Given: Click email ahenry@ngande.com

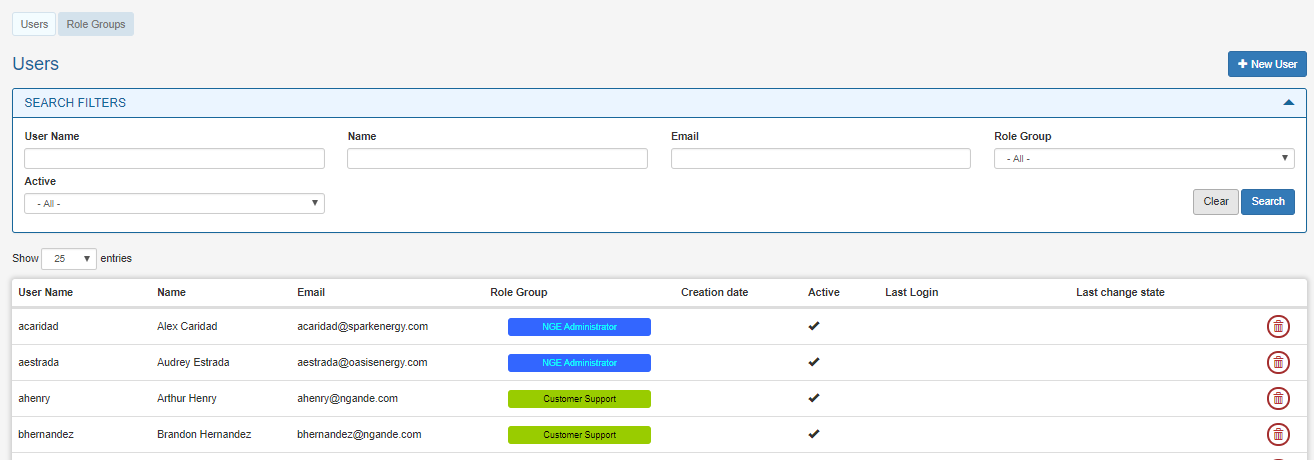Looking at the screenshot, I should (x=347, y=398).
